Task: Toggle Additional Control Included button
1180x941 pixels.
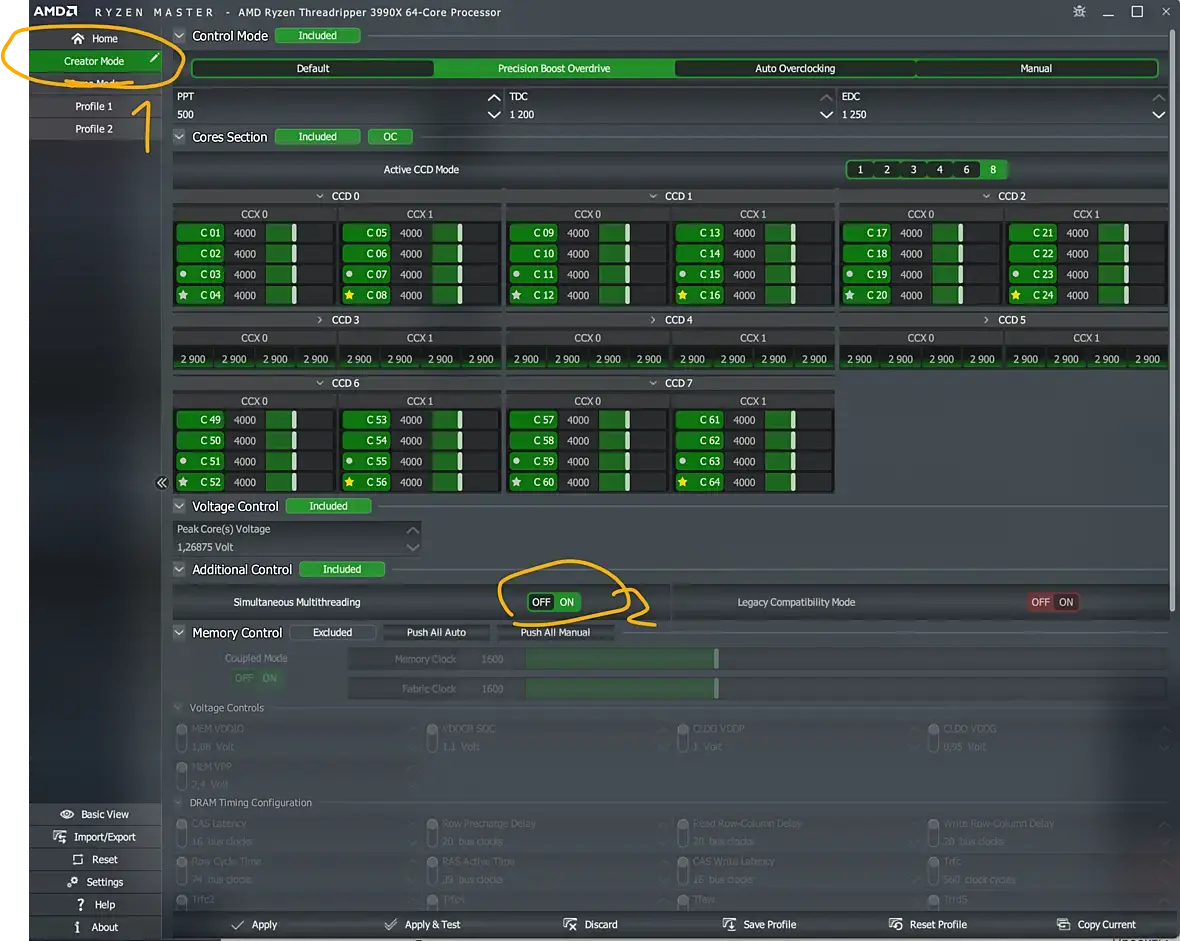Action: [x=342, y=569]
